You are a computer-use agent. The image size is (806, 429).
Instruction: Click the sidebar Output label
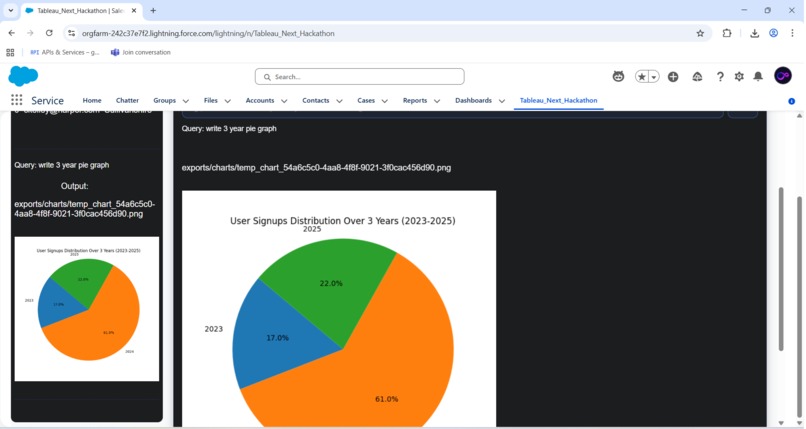tap(75, 186)
